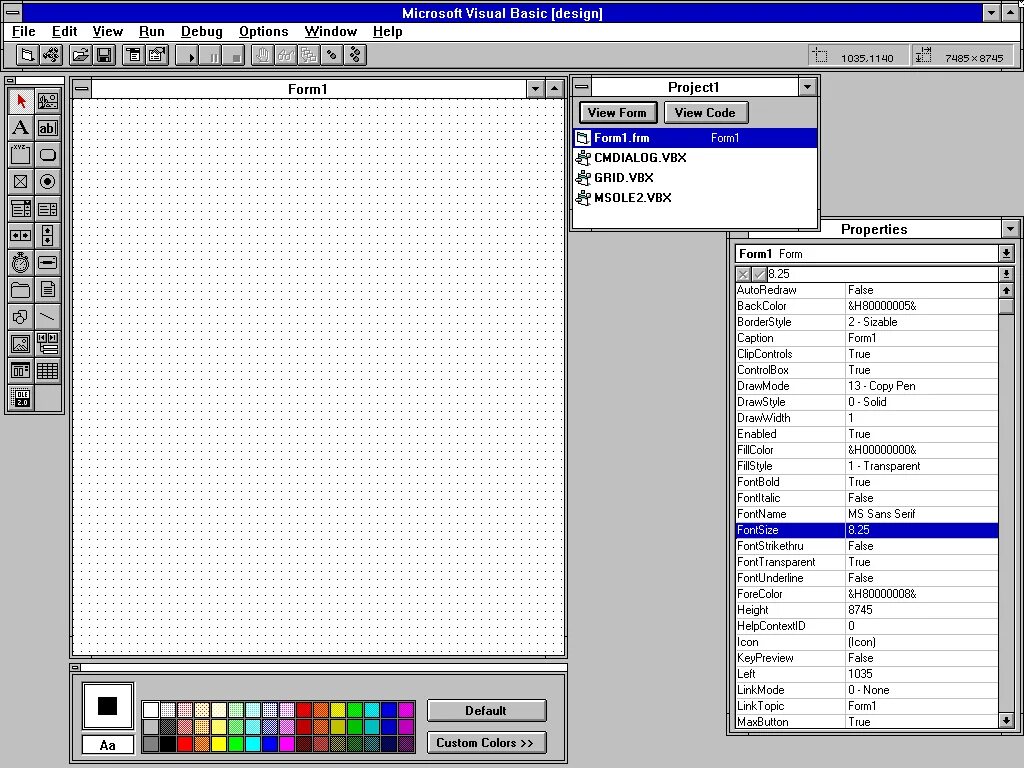
Task: Click the Open Project folder icon
Action: click(x=80, y=56)
